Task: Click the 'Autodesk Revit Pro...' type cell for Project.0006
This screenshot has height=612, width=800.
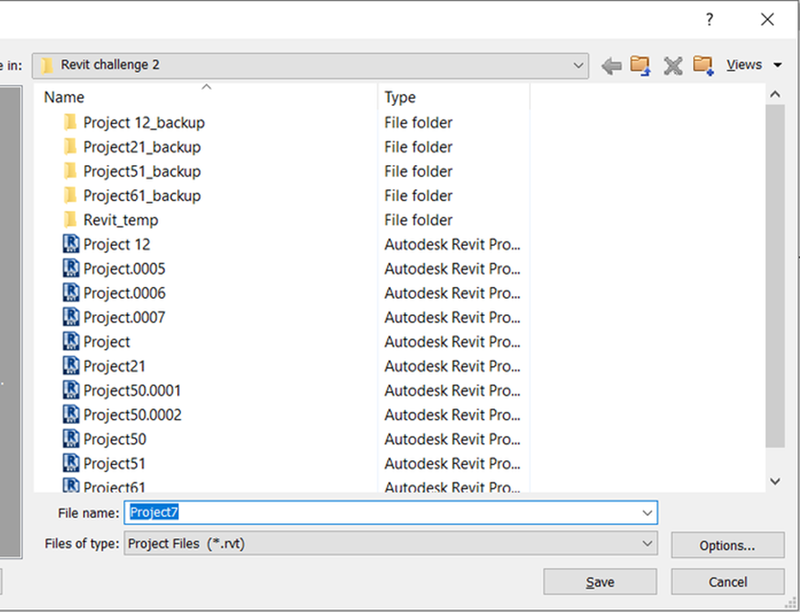Action: pos(453,293)
